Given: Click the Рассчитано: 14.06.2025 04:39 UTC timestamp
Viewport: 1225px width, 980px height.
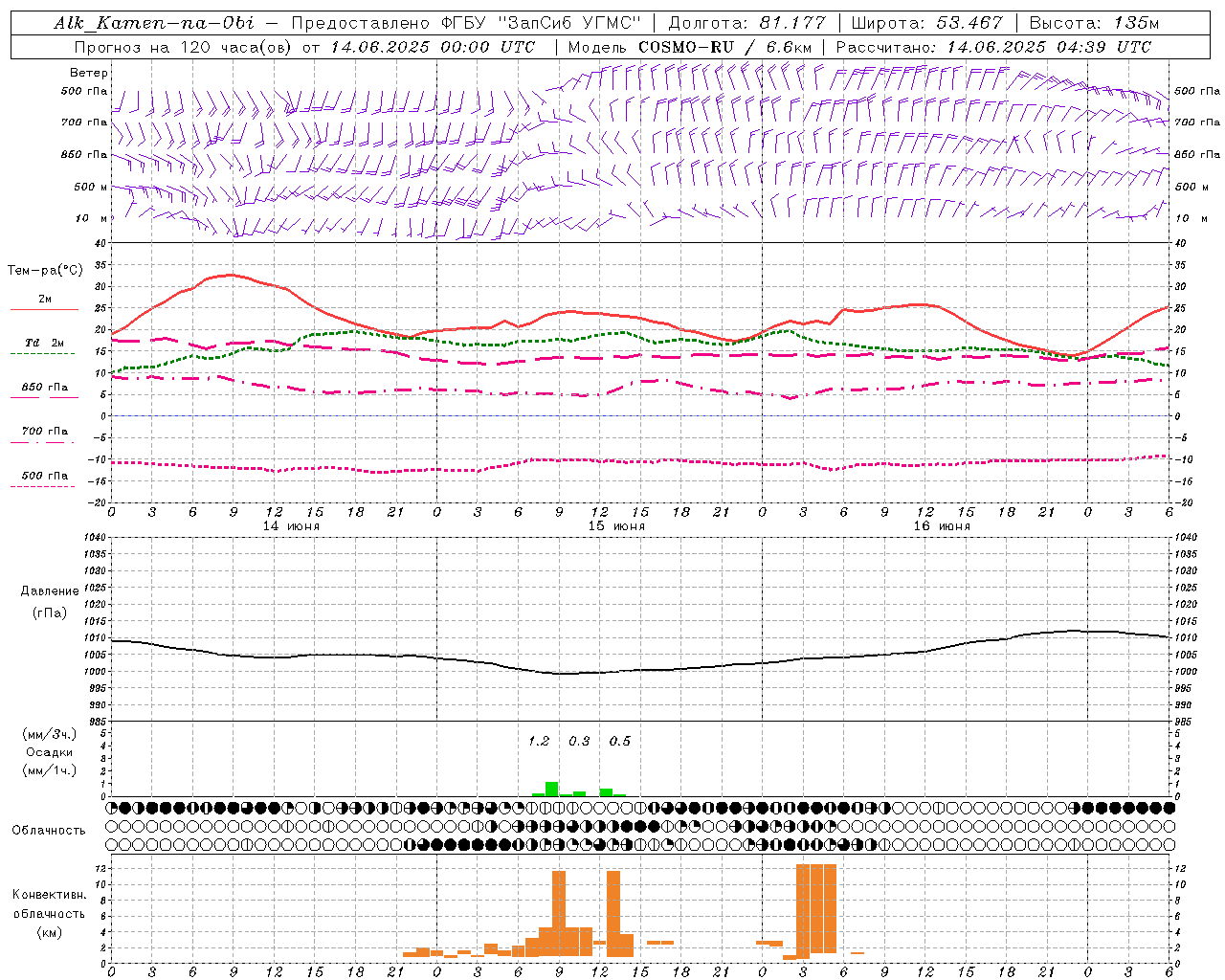Looking at the screenshot, I should click(x=993, y=47).
